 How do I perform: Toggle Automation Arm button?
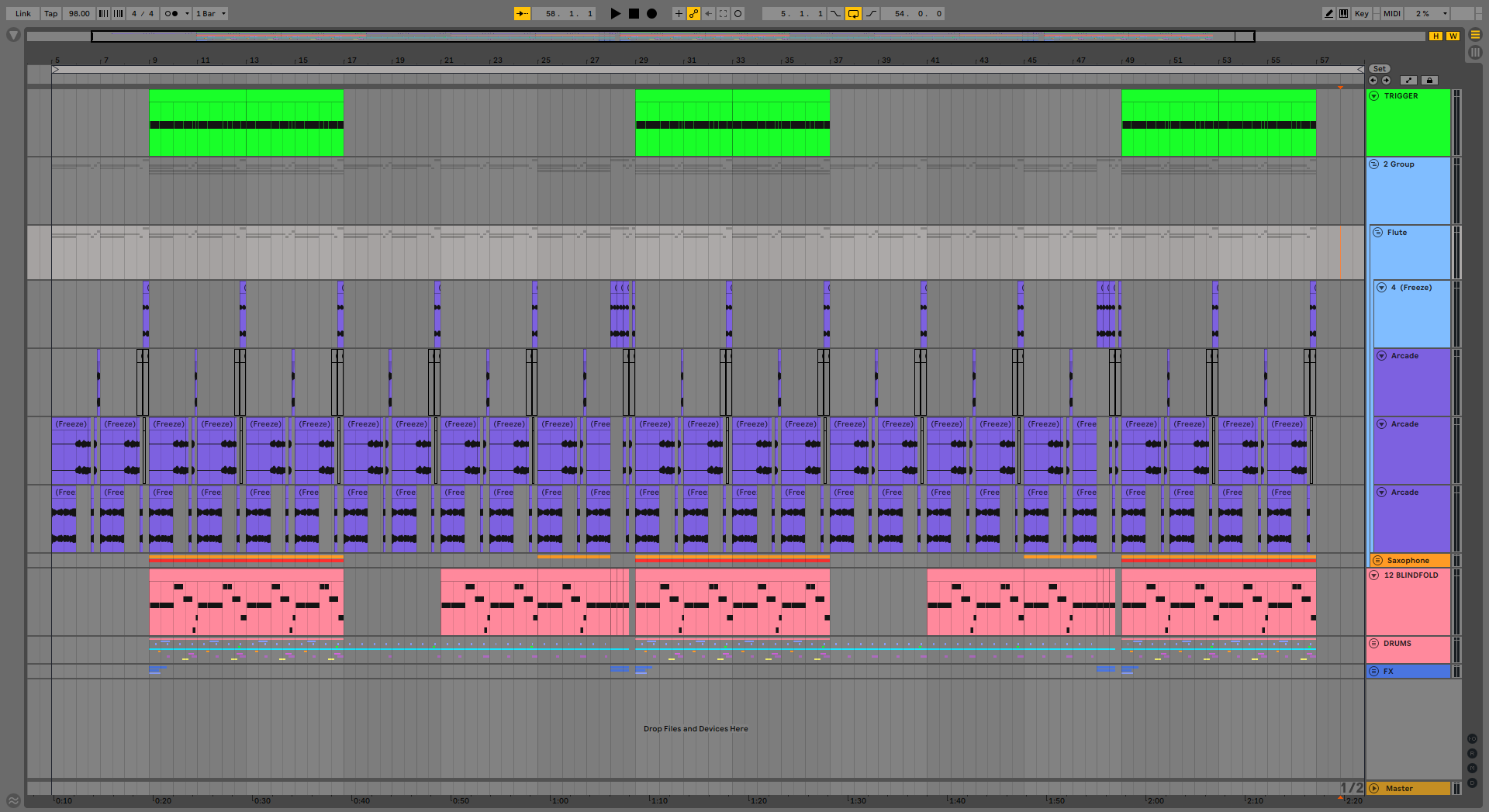693,13
